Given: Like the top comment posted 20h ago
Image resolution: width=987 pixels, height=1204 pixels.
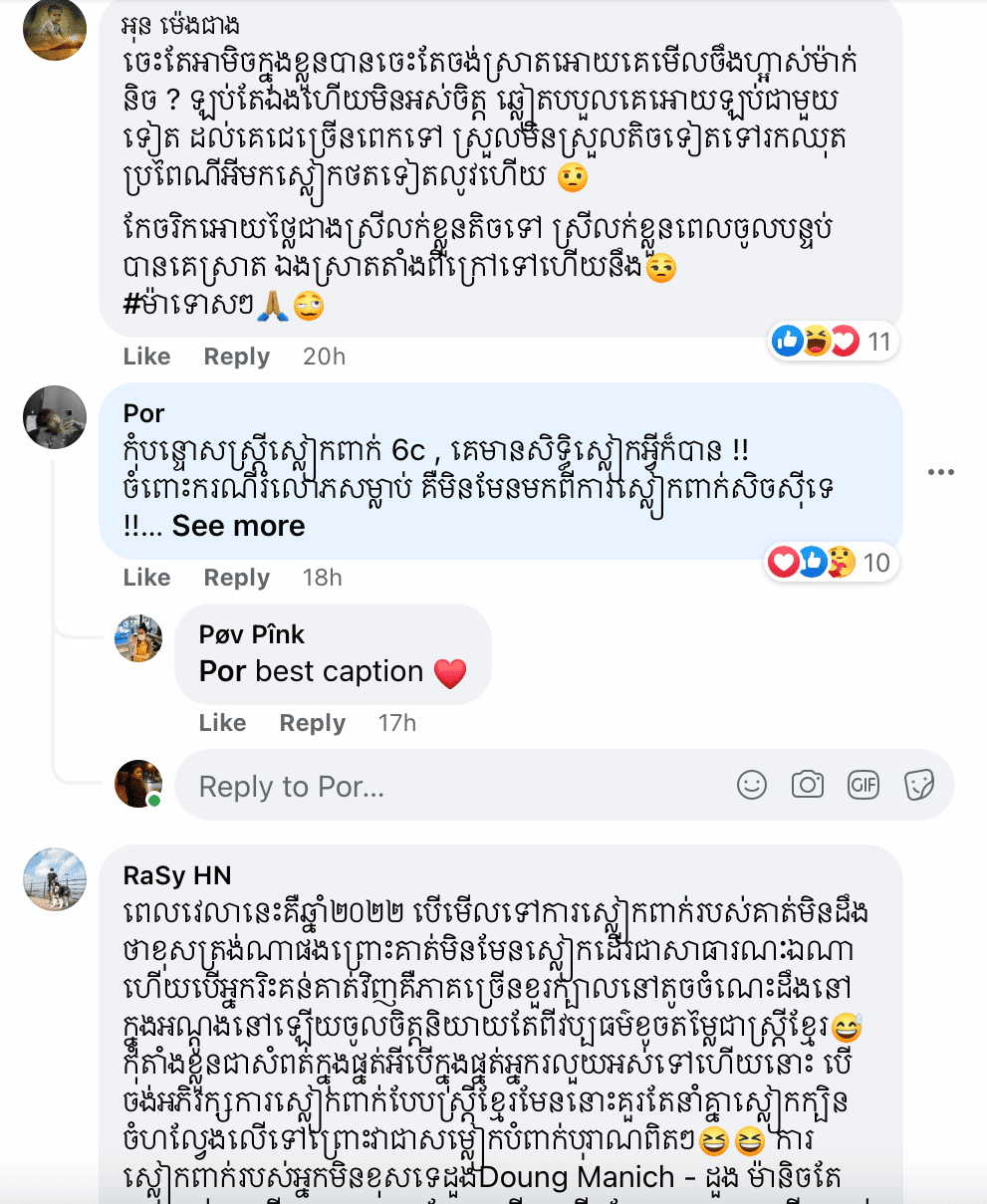Looking at the screenshot, I should pyautogui.click(x=146, y=357).
